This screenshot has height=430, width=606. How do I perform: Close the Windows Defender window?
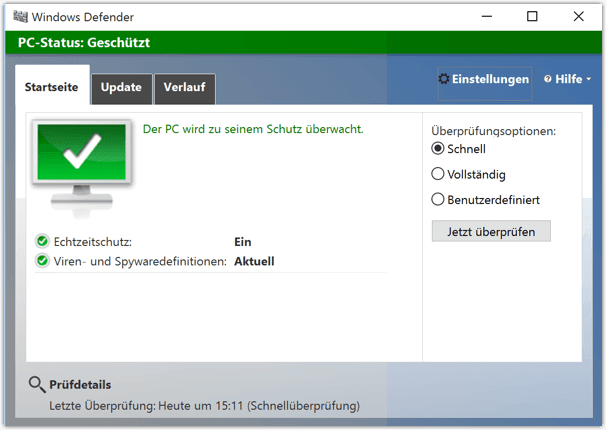579,17
